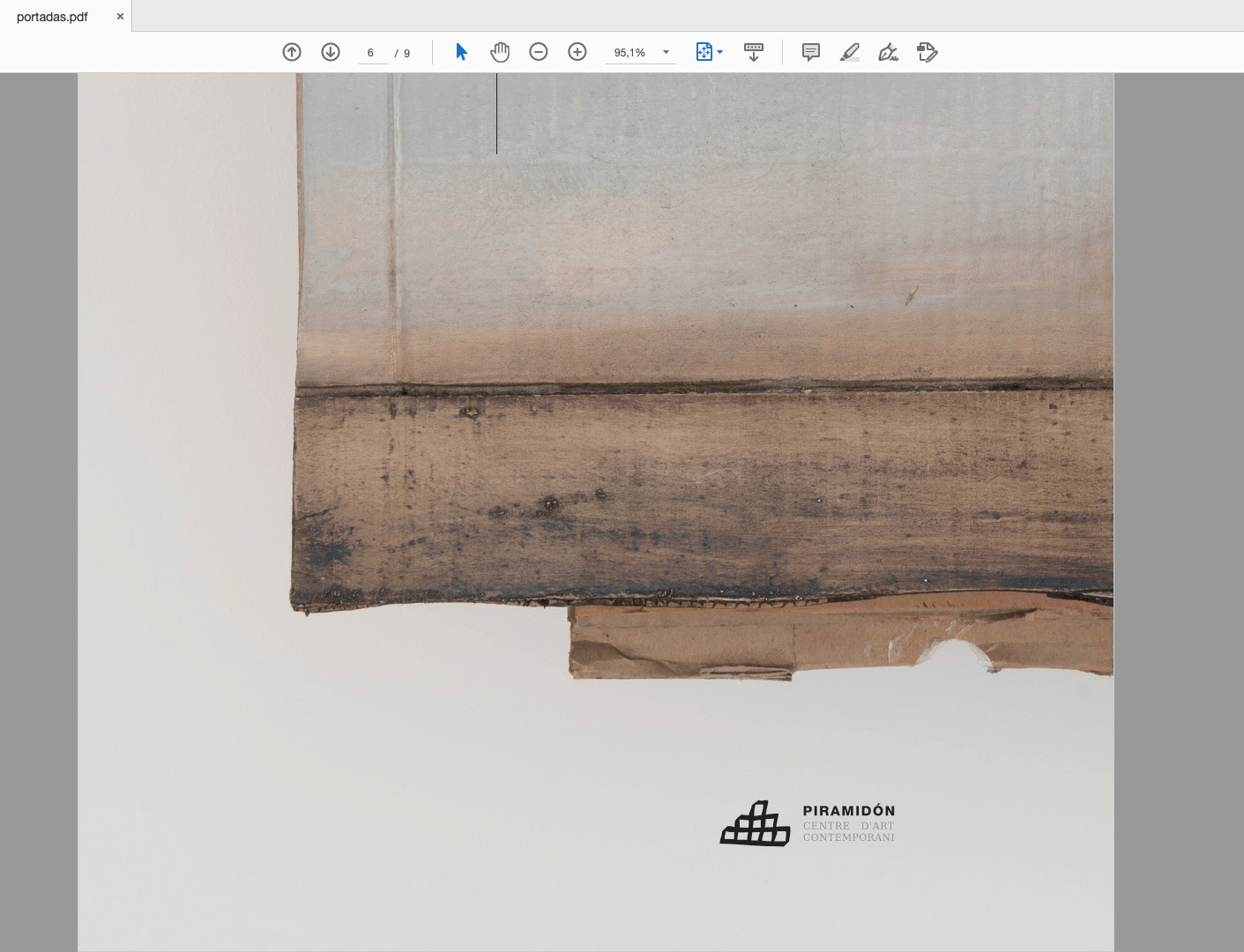Viewport: 1244px width, 952px height.
Task: Click the PIRAMIDÓN logo text on page
Action: point(849,811)
